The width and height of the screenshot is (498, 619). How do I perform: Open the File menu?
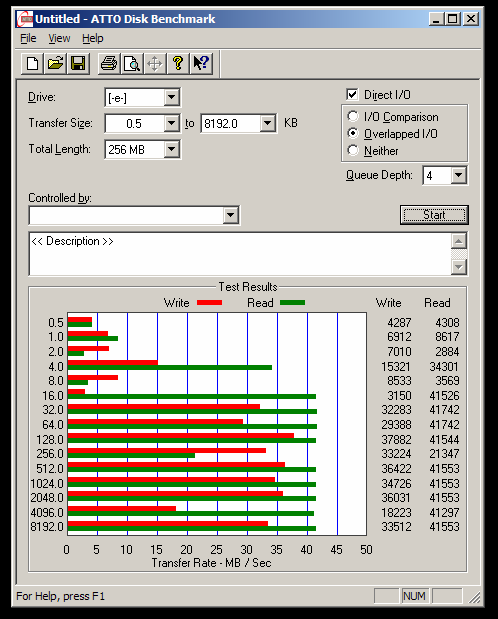28,38
